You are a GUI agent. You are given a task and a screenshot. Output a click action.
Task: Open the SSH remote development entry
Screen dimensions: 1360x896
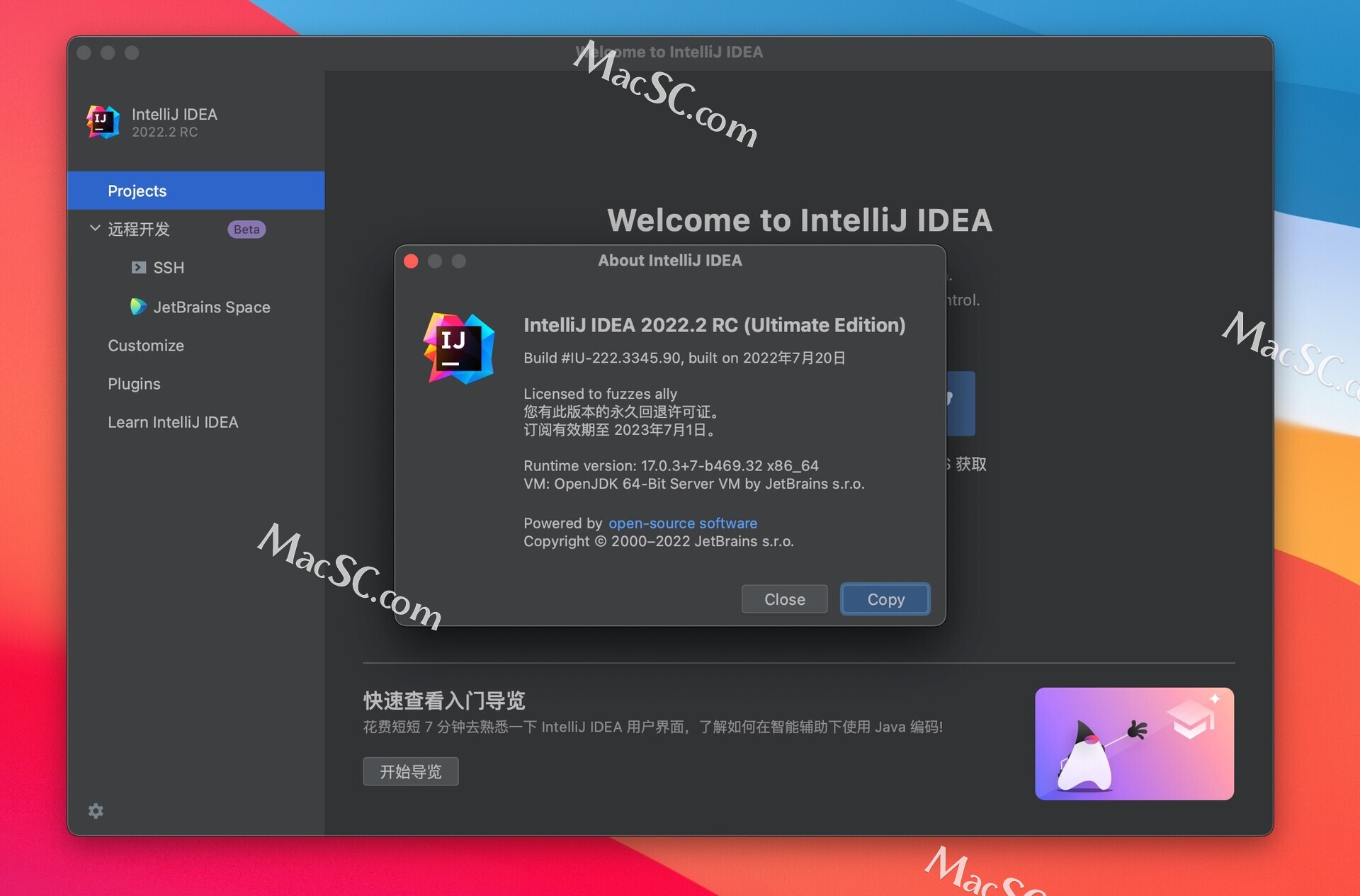(169, 268)
